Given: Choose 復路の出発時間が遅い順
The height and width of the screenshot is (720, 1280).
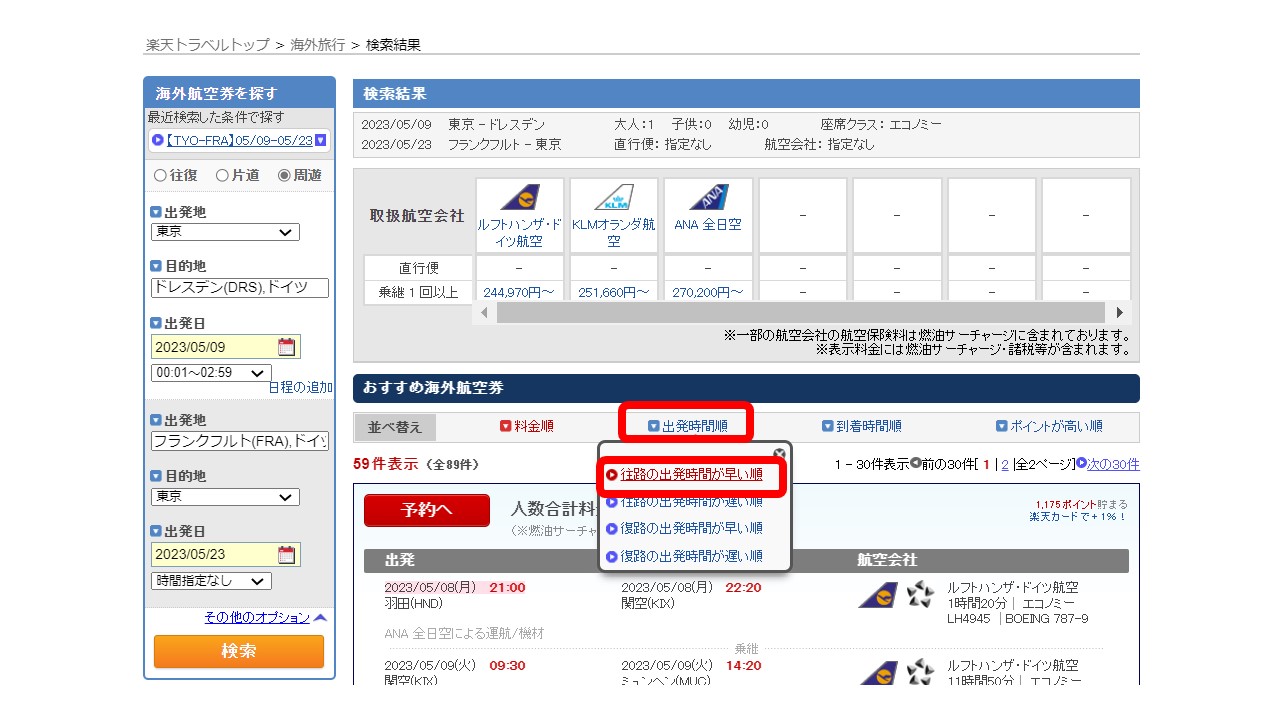Looking at the screenshot, I should point(685,556).
